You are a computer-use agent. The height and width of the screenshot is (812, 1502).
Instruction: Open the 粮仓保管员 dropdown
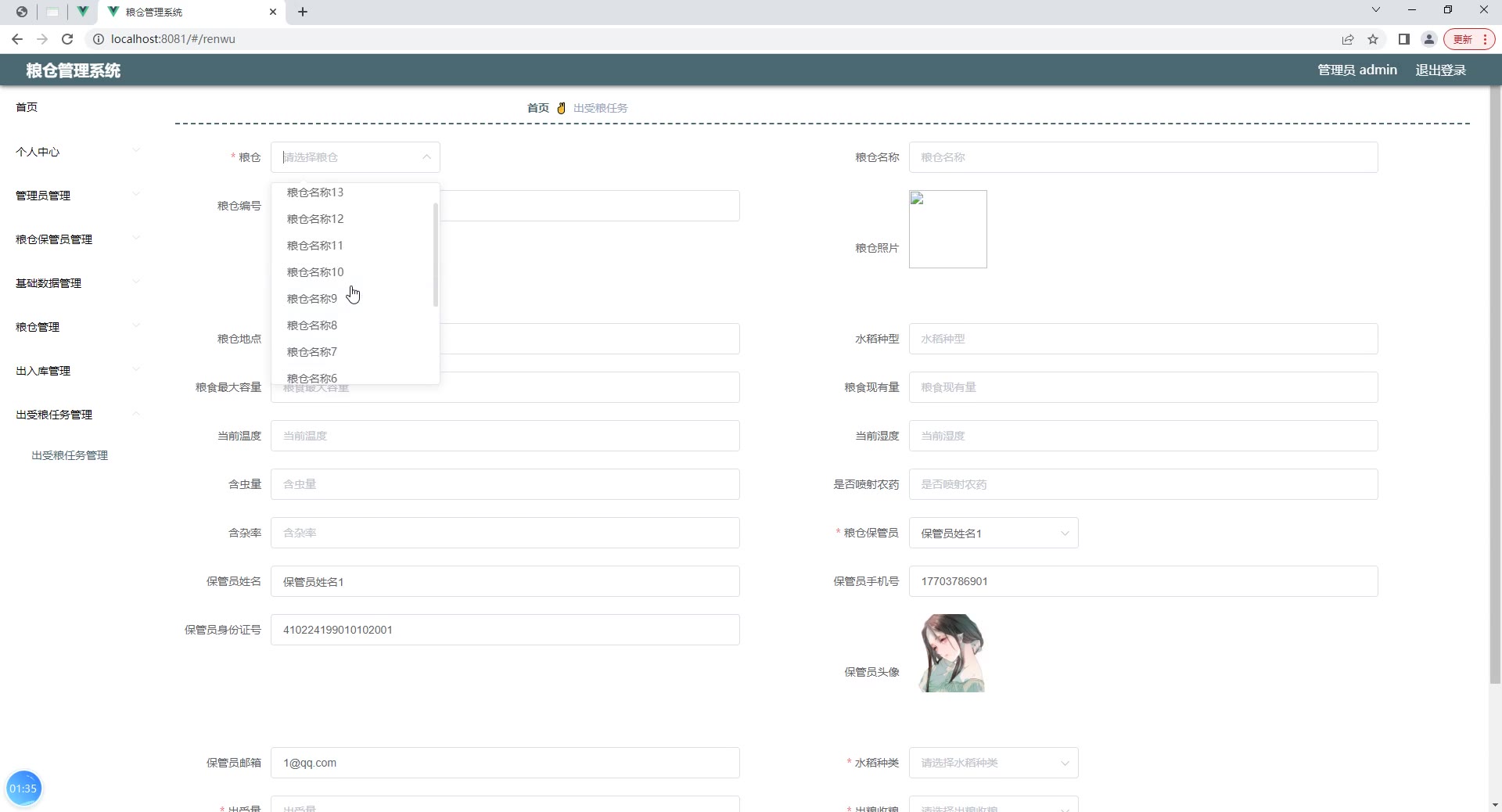994,533
